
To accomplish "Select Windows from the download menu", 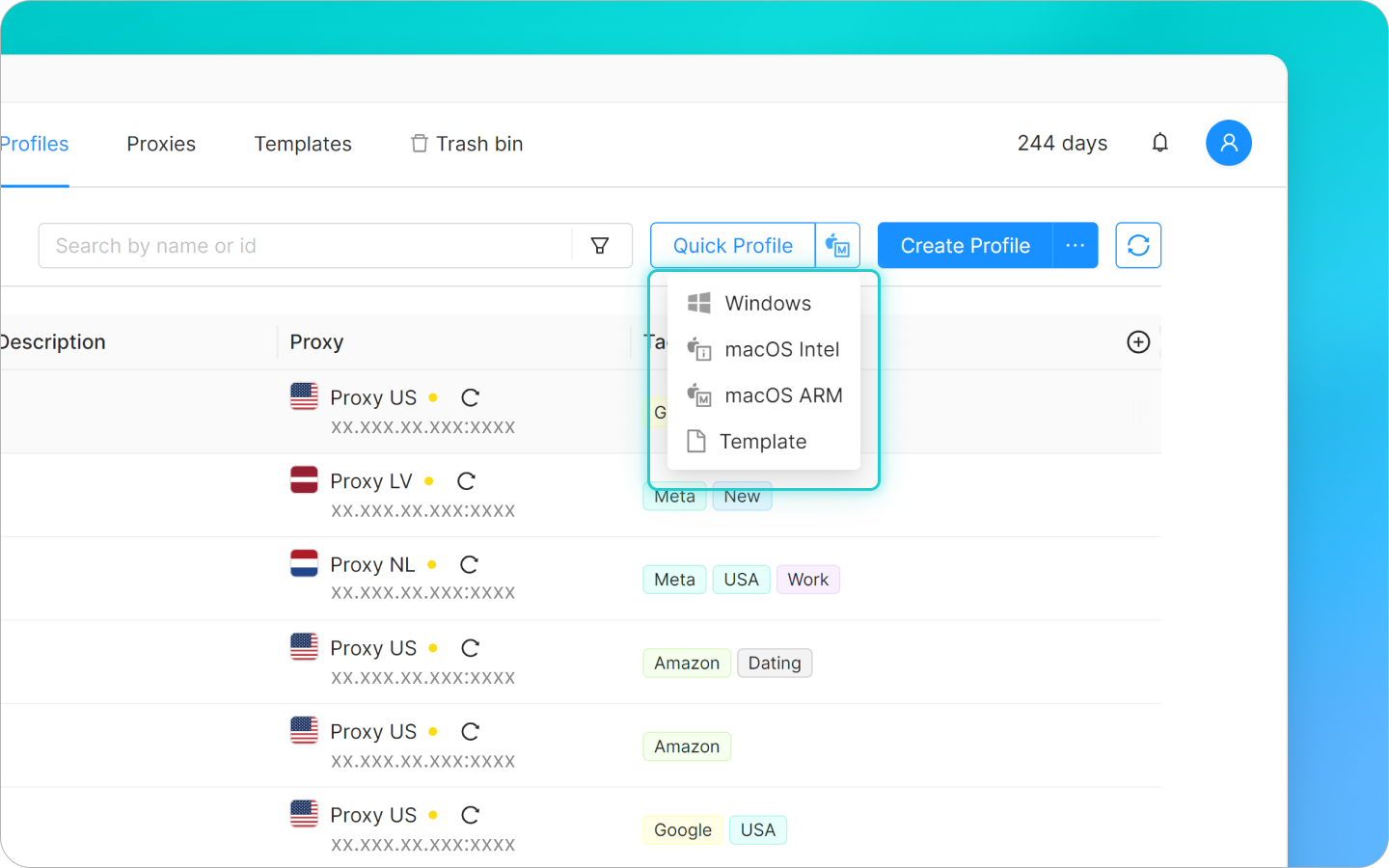I will coord(767,303).
